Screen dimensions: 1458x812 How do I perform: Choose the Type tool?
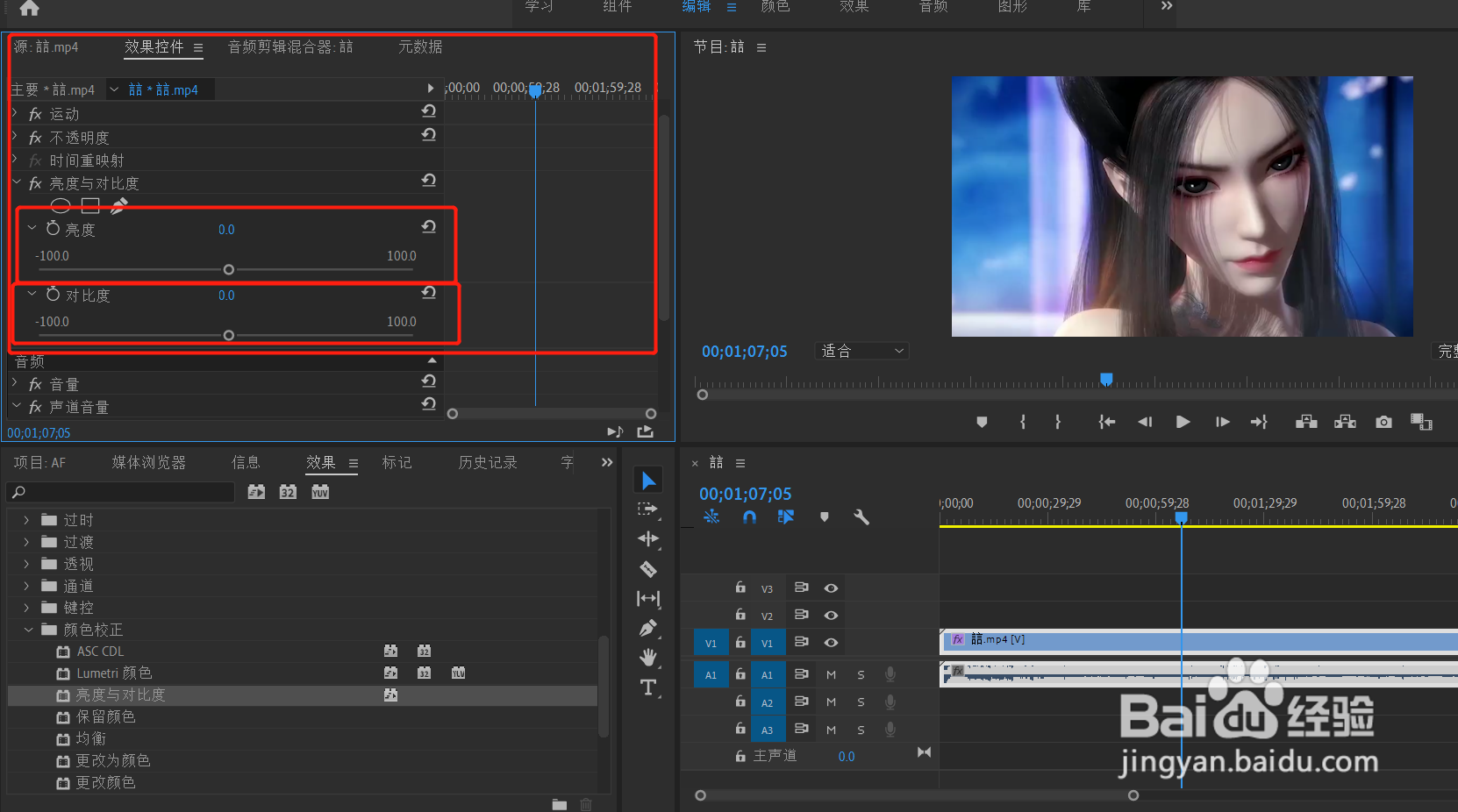point(648,687)
